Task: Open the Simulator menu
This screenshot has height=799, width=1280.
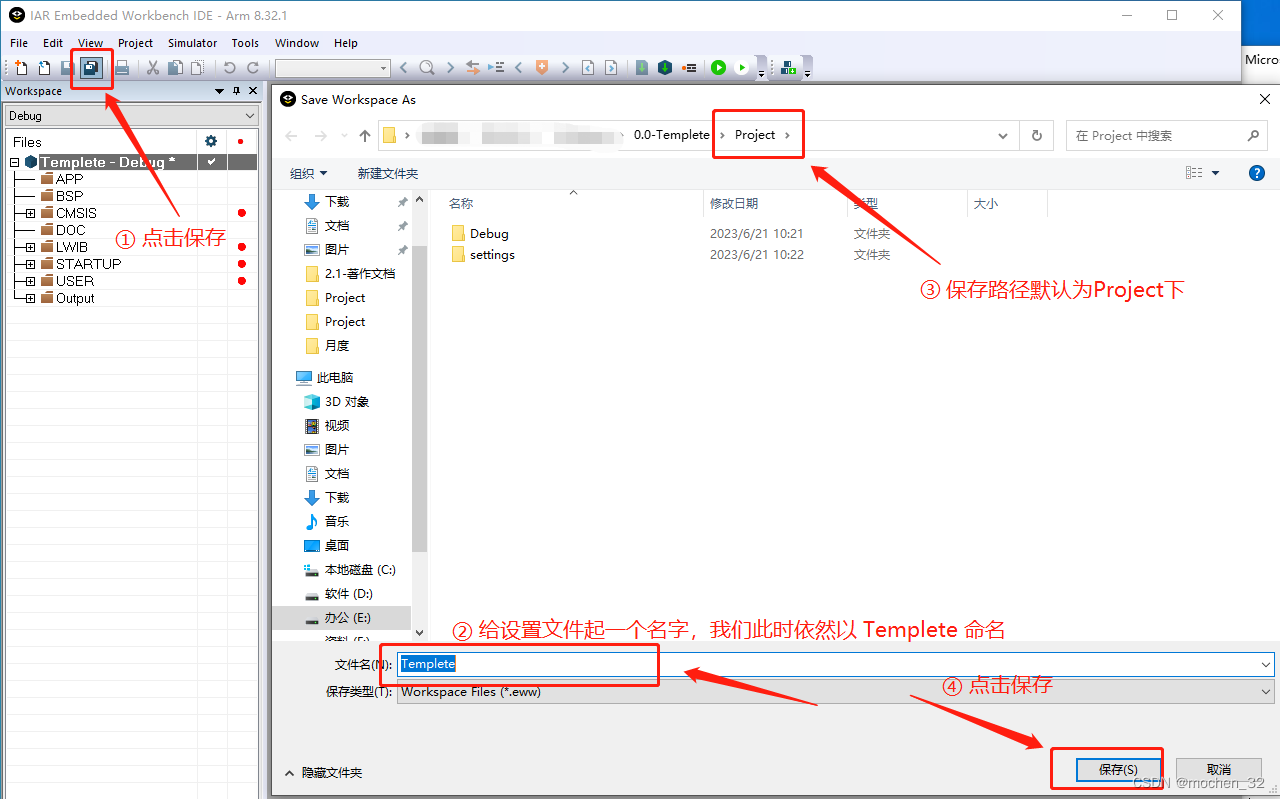Action: [192, 43]
